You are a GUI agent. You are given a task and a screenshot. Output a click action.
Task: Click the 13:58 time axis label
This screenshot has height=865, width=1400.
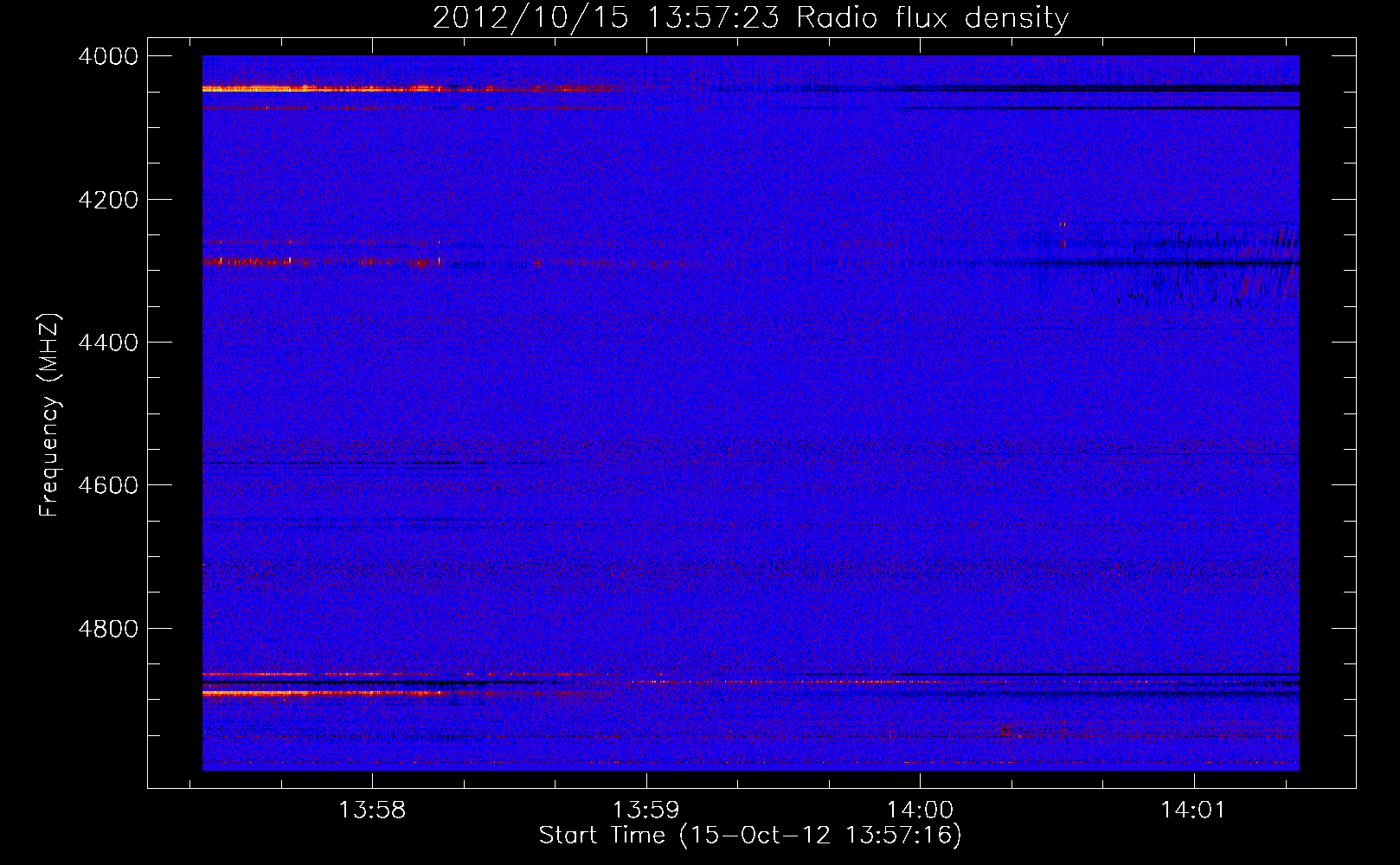[x=372, y=811]
